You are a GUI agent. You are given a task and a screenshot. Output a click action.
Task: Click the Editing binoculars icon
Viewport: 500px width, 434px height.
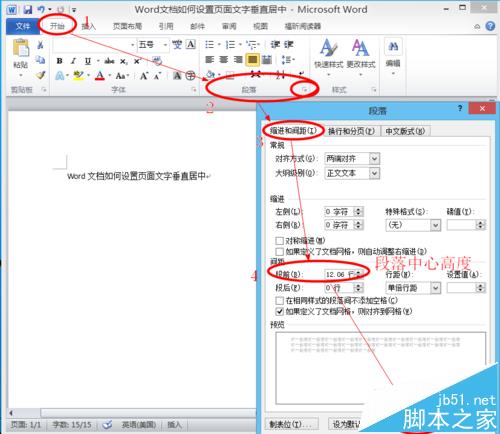tap(393, 46)
